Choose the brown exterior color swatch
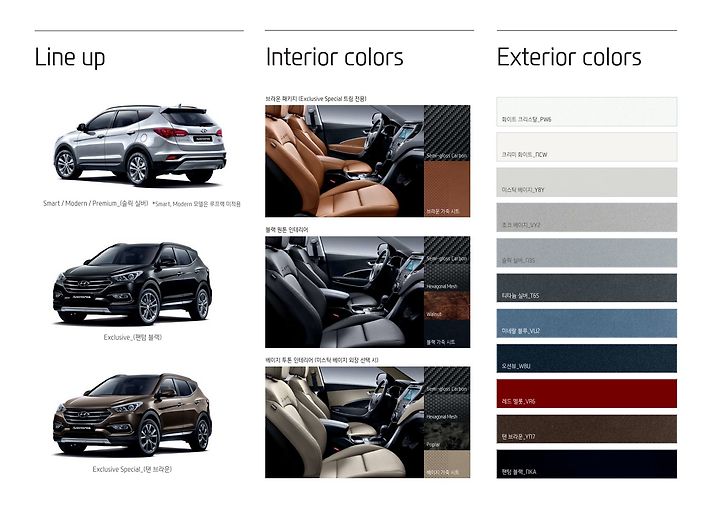Image resolution: width=720 pixels, height=509 pixels. [586, 429]
